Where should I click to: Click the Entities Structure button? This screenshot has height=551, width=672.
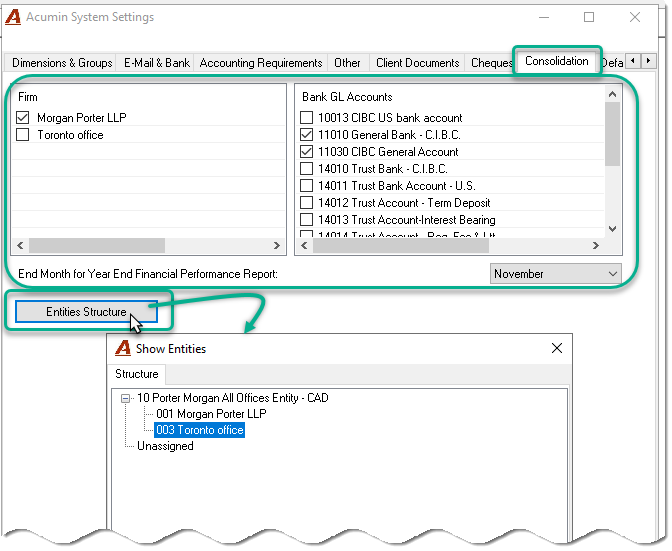86,311
